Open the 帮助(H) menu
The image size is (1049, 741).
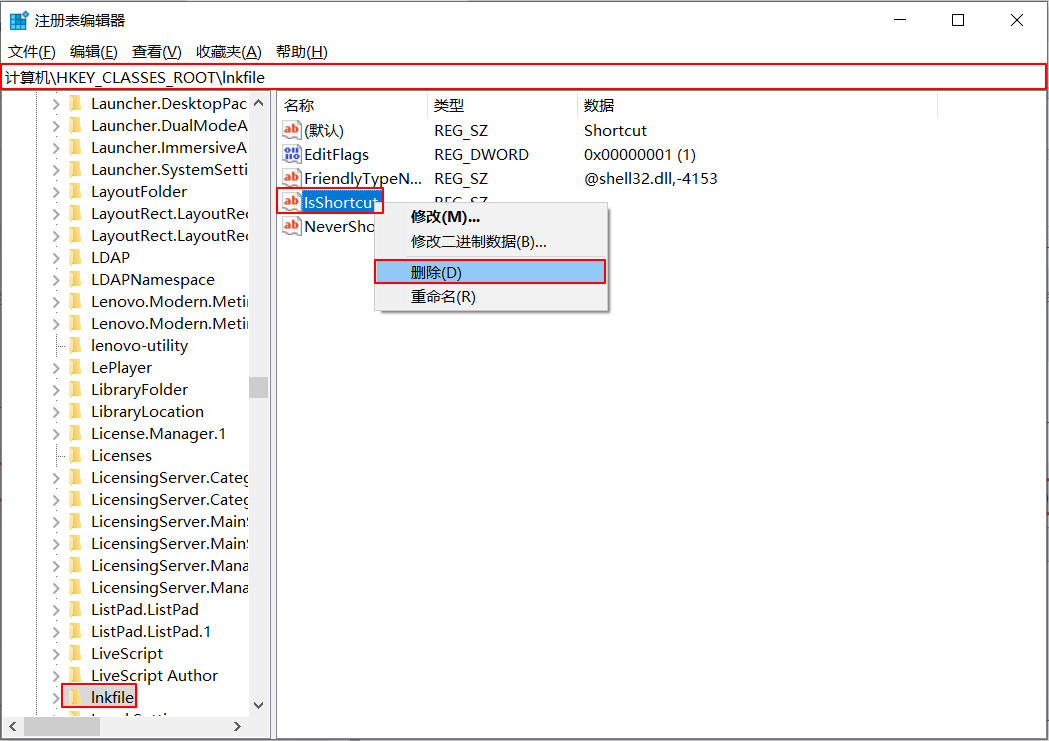[301, 51]
